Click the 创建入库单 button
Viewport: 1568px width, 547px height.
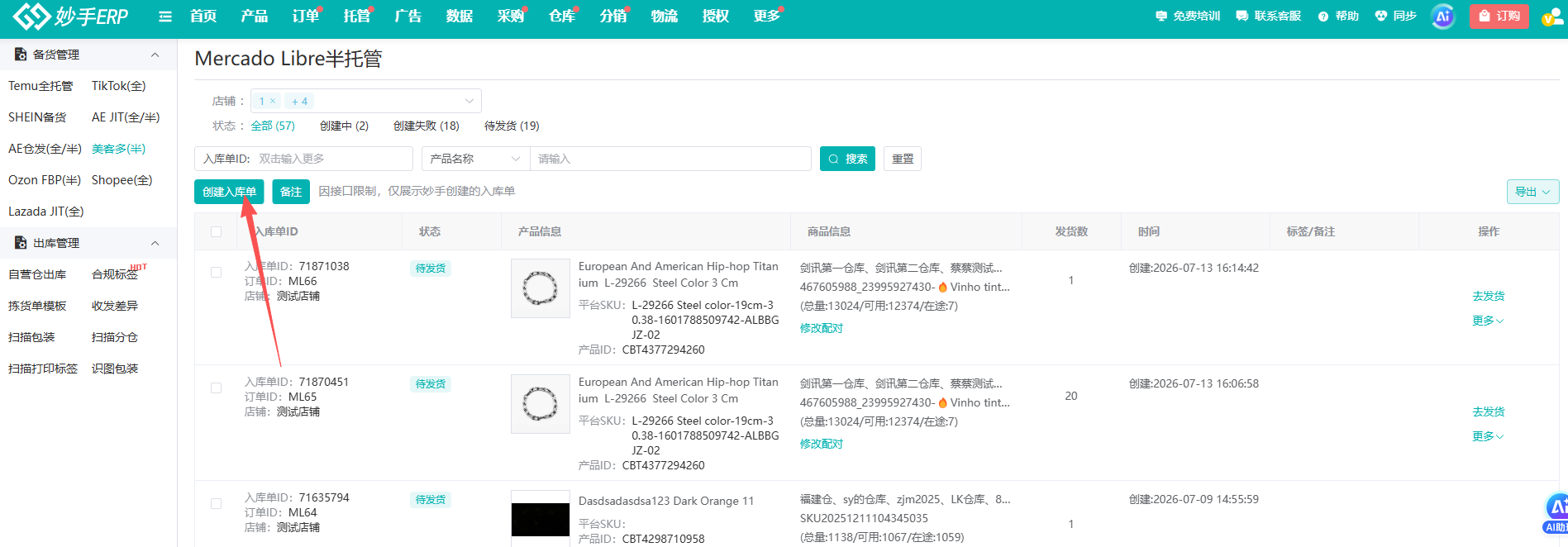coord(229,192)
